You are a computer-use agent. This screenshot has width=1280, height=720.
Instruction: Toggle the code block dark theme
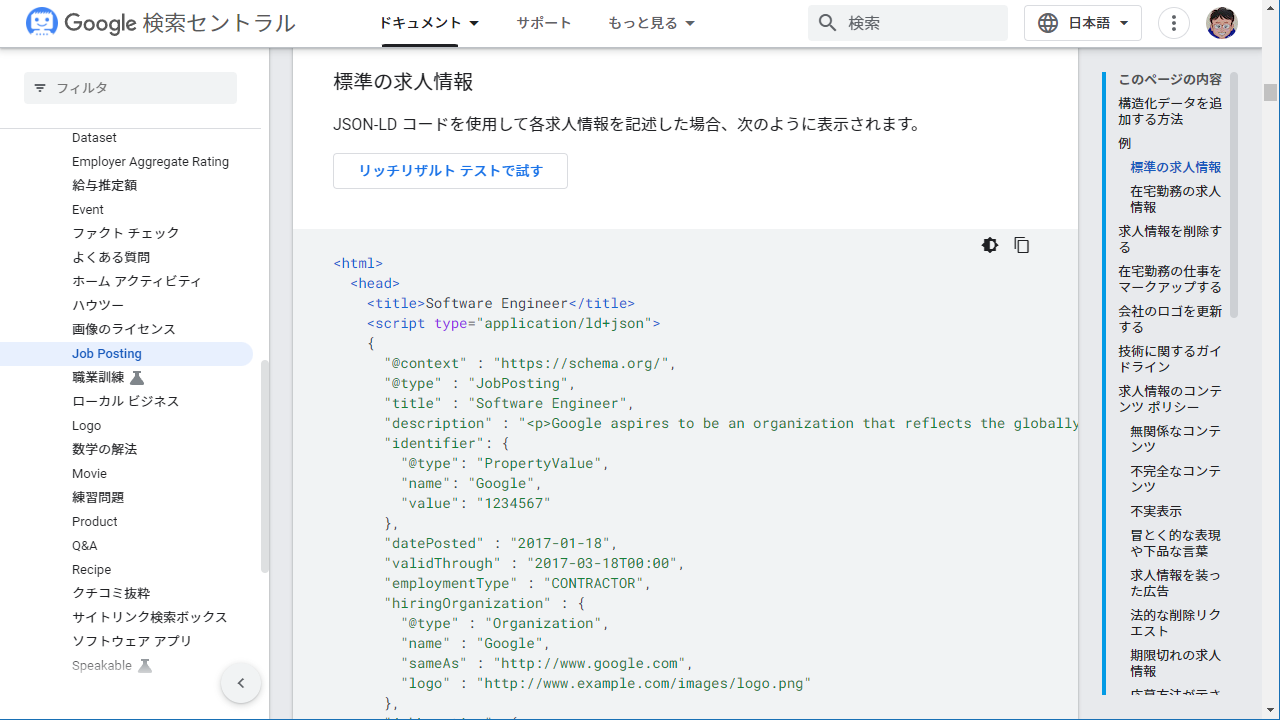point(990,245)
